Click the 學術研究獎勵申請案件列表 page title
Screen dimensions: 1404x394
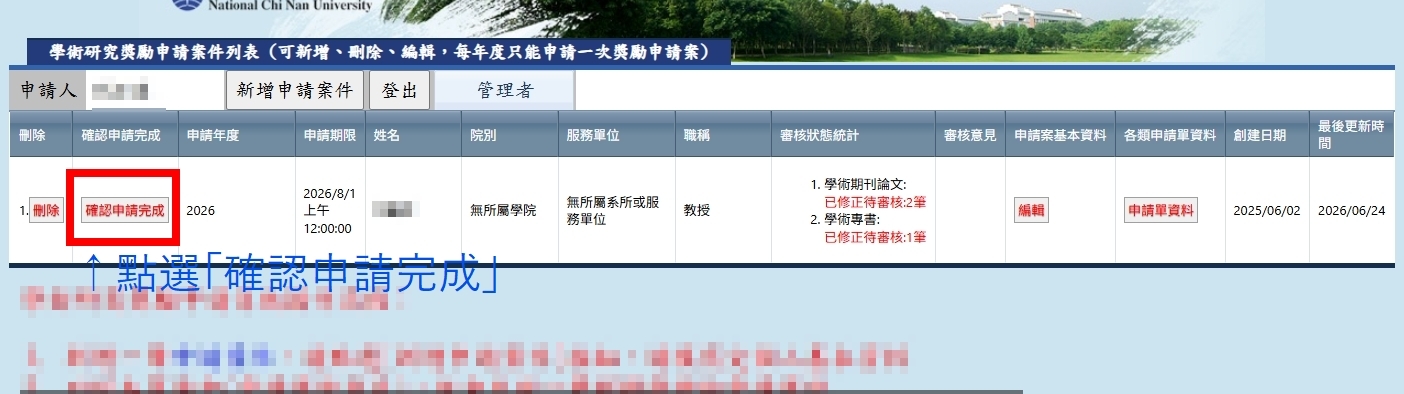380,51
